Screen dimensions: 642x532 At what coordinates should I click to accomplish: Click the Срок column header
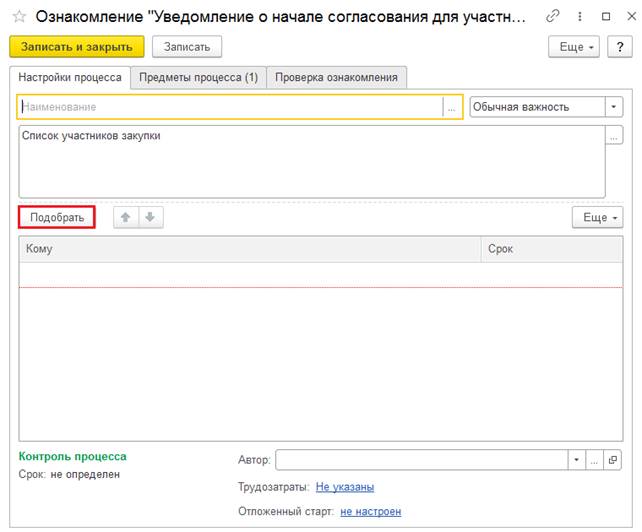(x=552, y=249)
